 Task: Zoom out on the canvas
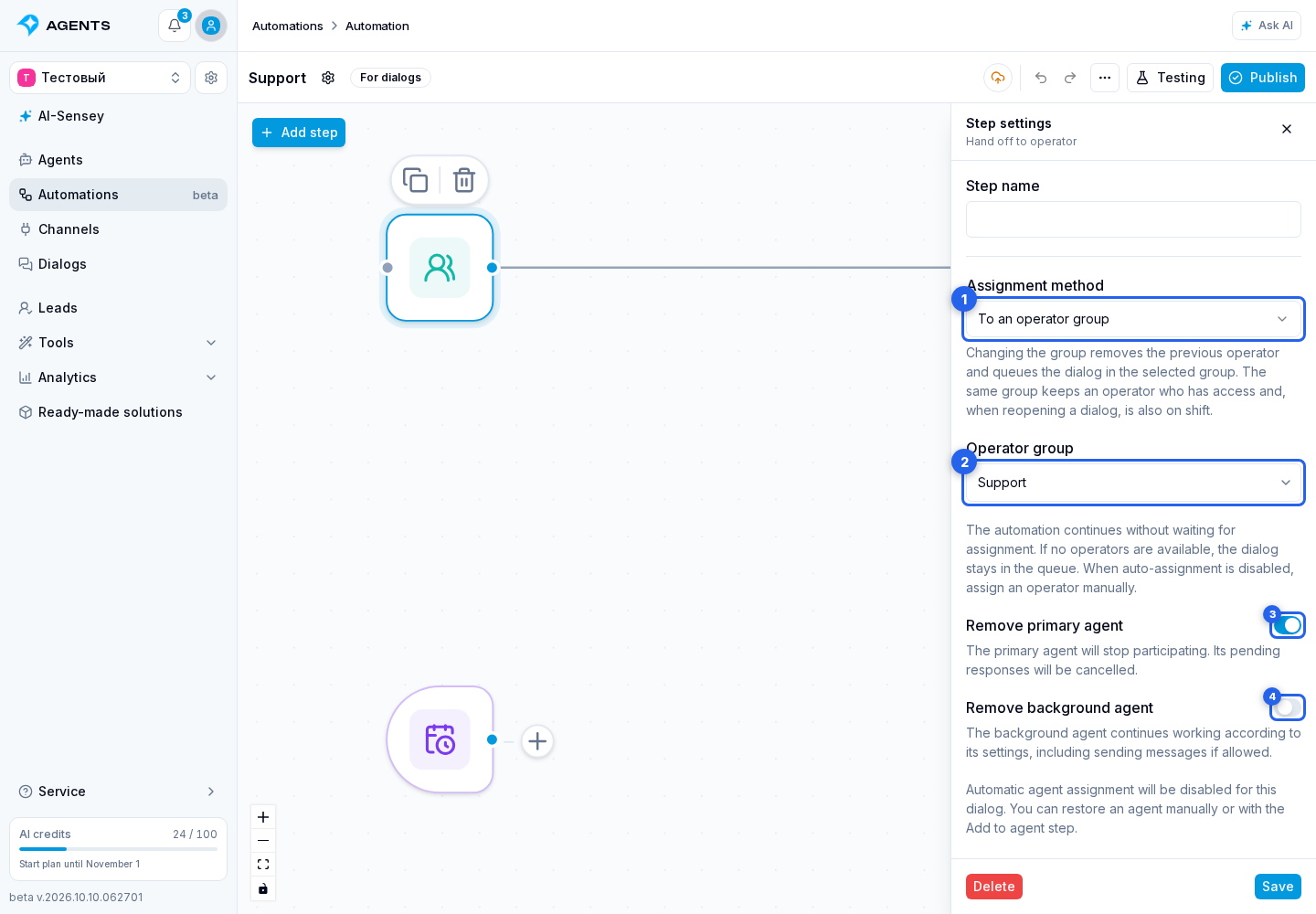point(263,841)
